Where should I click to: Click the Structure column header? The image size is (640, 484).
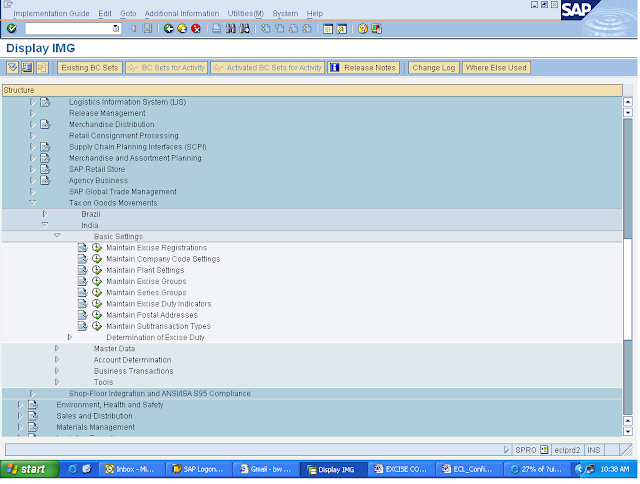tap(312, 90)
